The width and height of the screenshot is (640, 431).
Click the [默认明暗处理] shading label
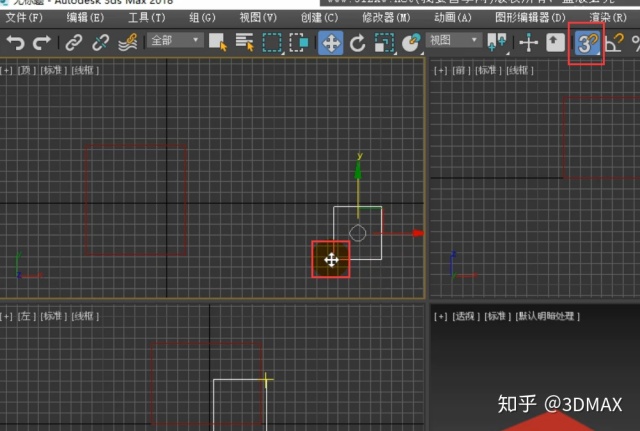point(547,316)
